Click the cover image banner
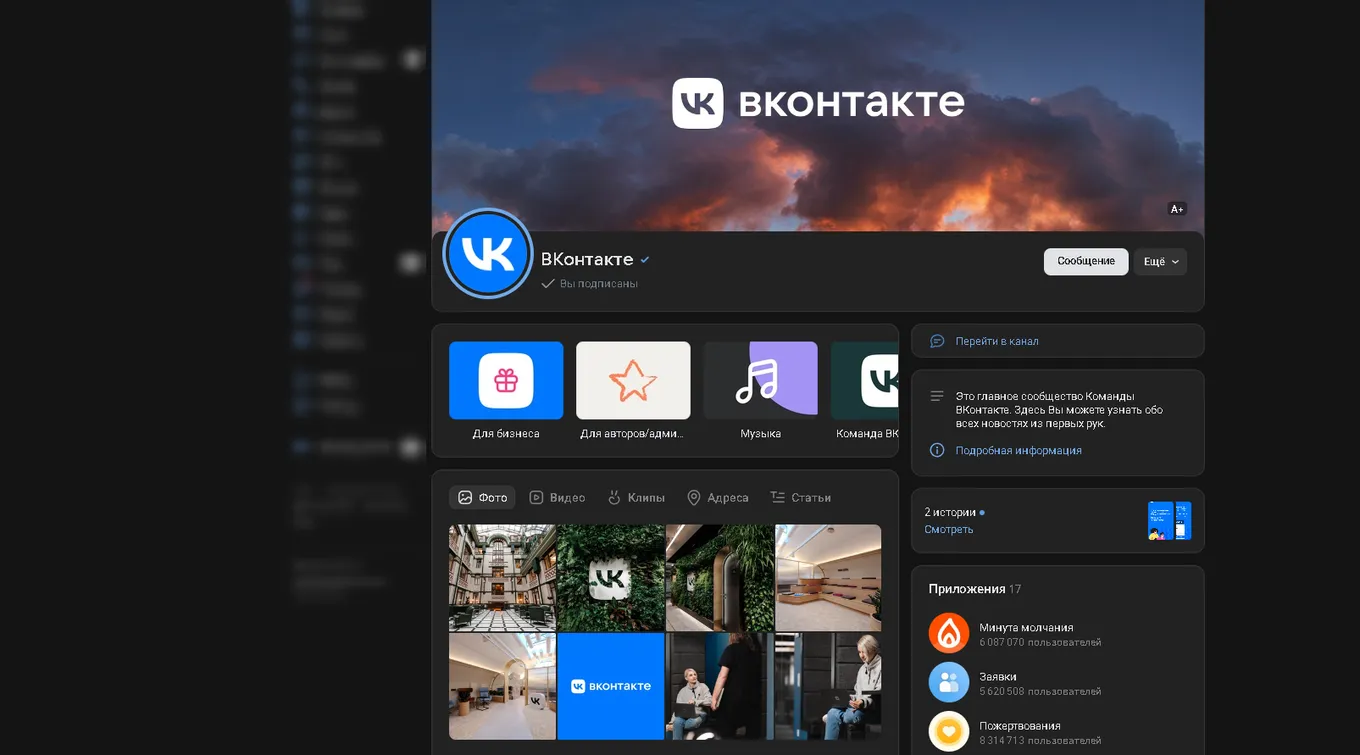 tap(818, 115)
